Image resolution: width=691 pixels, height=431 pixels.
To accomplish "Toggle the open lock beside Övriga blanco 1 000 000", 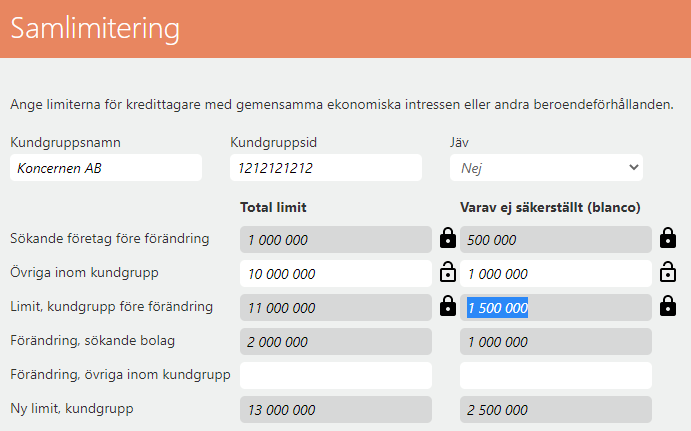I will point(668,272).
